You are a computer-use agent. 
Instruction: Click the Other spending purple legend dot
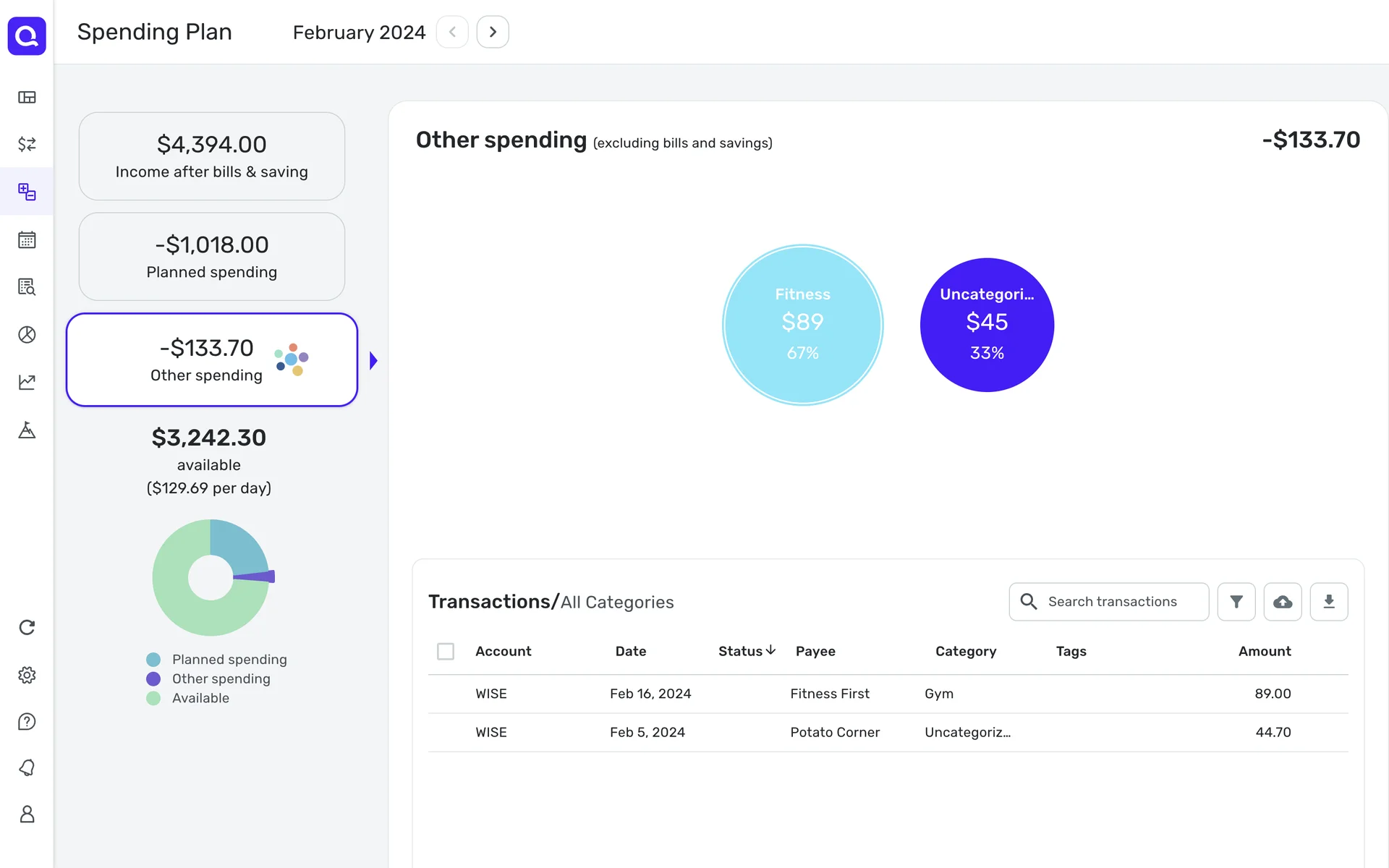[153, 678]
